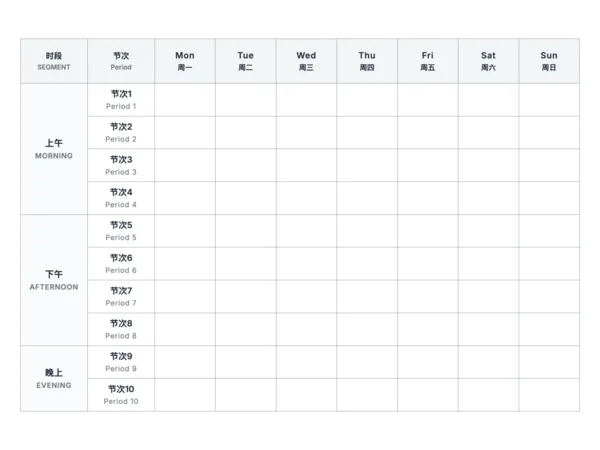Click the 时段 SEGMENT header cell
This screenshot has height=450, width=600.
point(54,61)
